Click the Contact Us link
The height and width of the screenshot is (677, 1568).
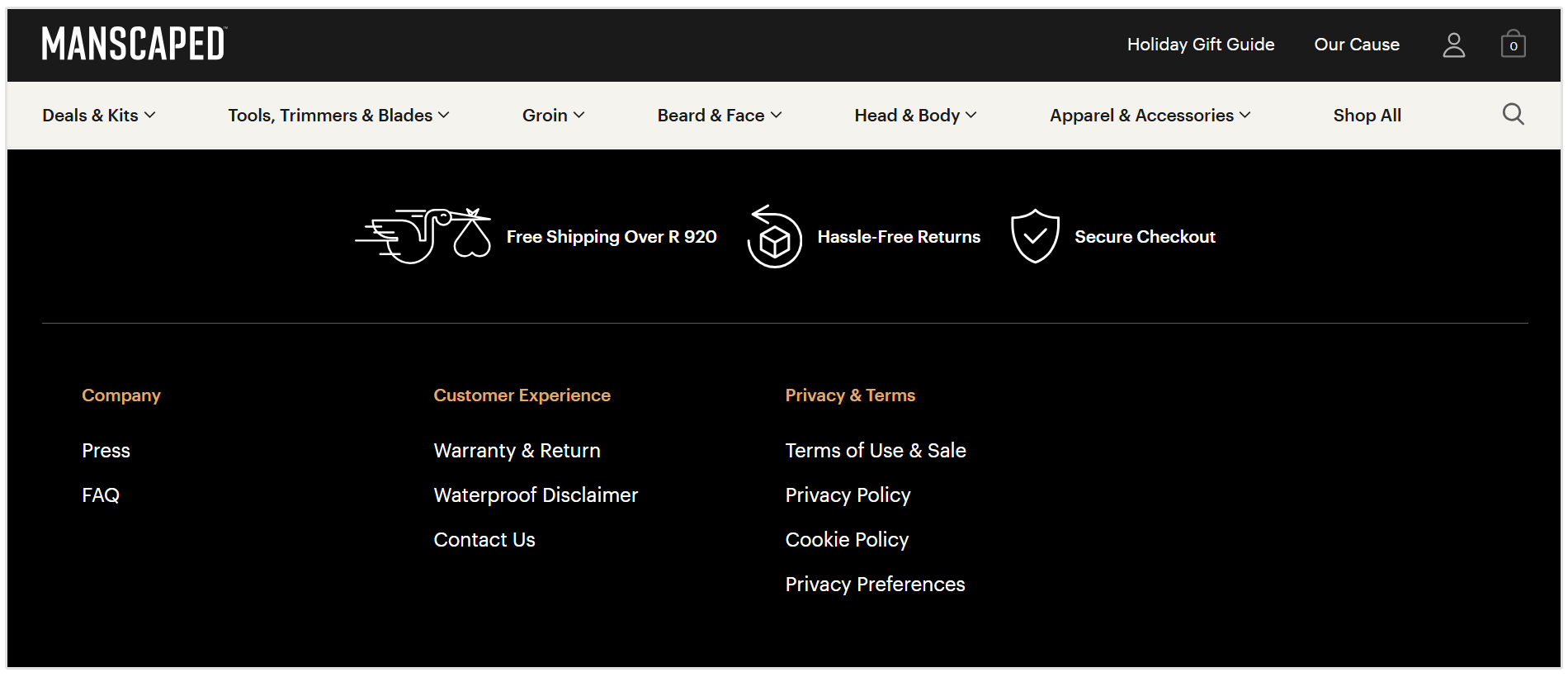484,539
